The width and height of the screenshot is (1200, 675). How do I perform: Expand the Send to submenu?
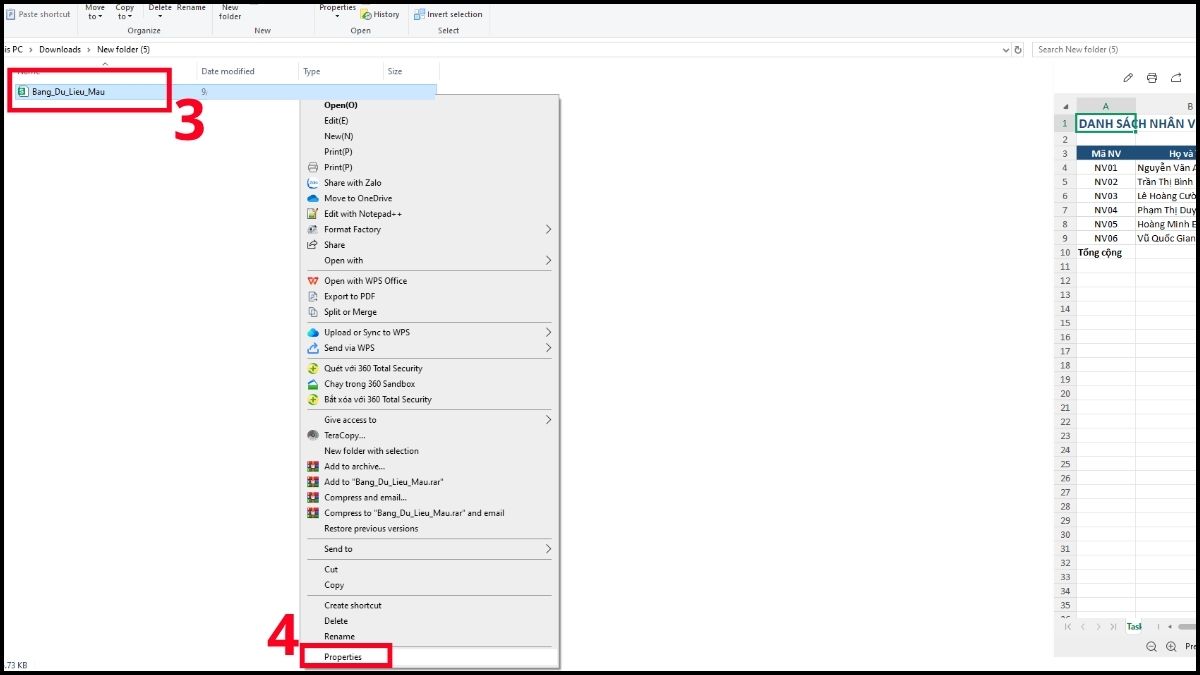[x=430, y=549]
